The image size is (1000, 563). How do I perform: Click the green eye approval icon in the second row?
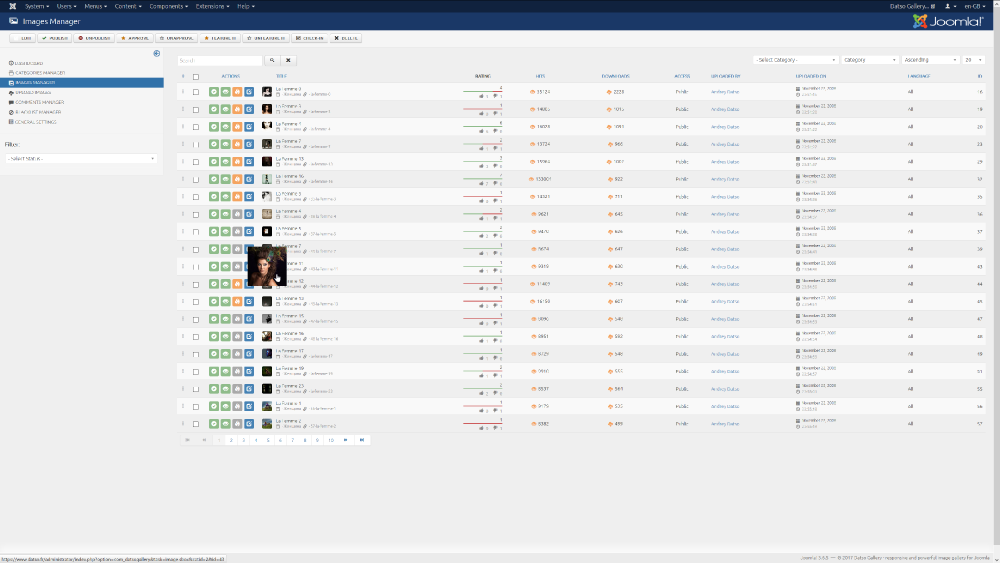(x=225, y=109)
